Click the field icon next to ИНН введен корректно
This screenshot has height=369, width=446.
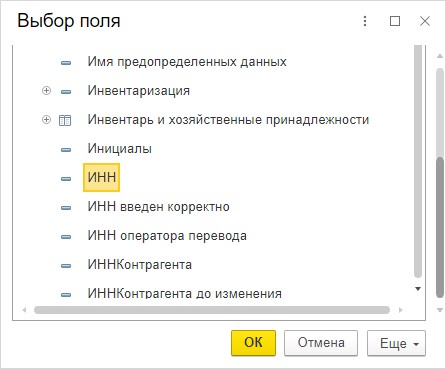[x=66, y=208]
